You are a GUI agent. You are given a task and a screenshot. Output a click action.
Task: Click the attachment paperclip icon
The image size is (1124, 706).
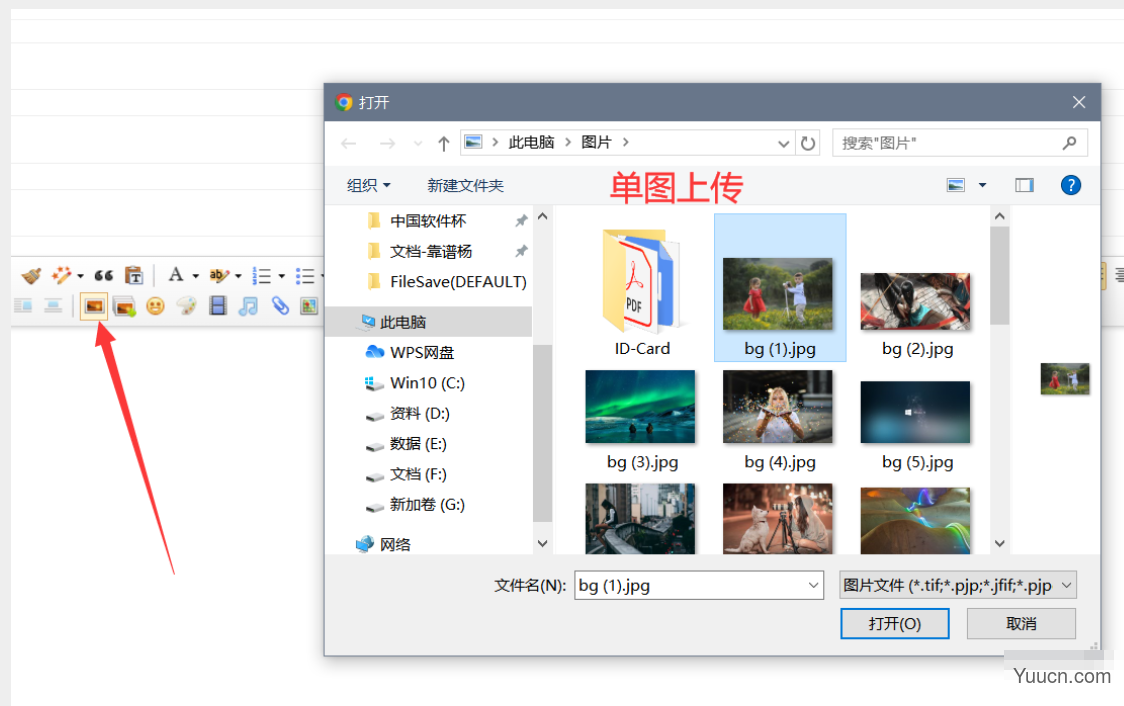[280, 307]
